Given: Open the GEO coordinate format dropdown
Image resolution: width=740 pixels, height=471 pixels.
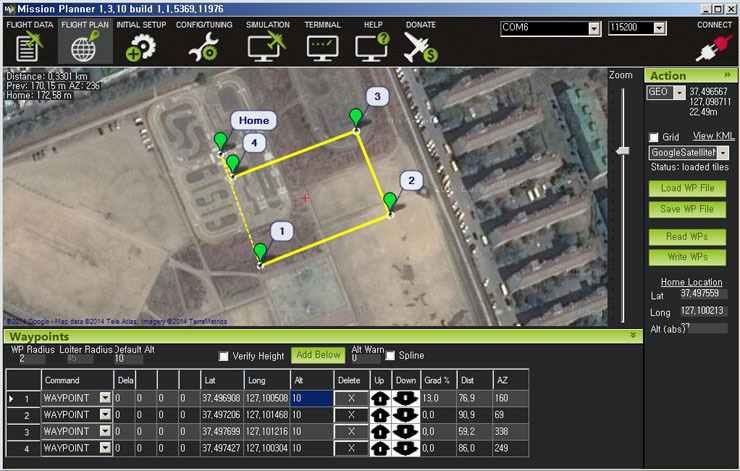Looking at the screenshot, I should coord(679,93).
